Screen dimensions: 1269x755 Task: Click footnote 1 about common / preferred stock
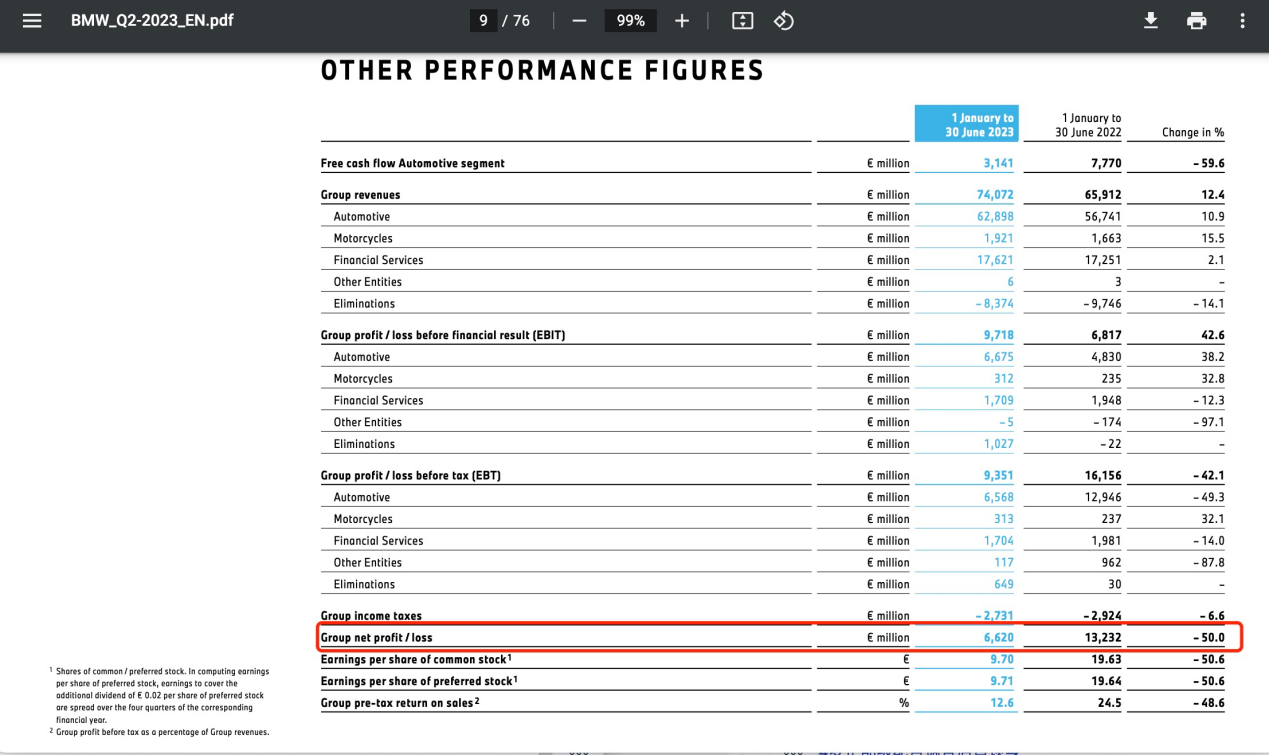[160, 695]
